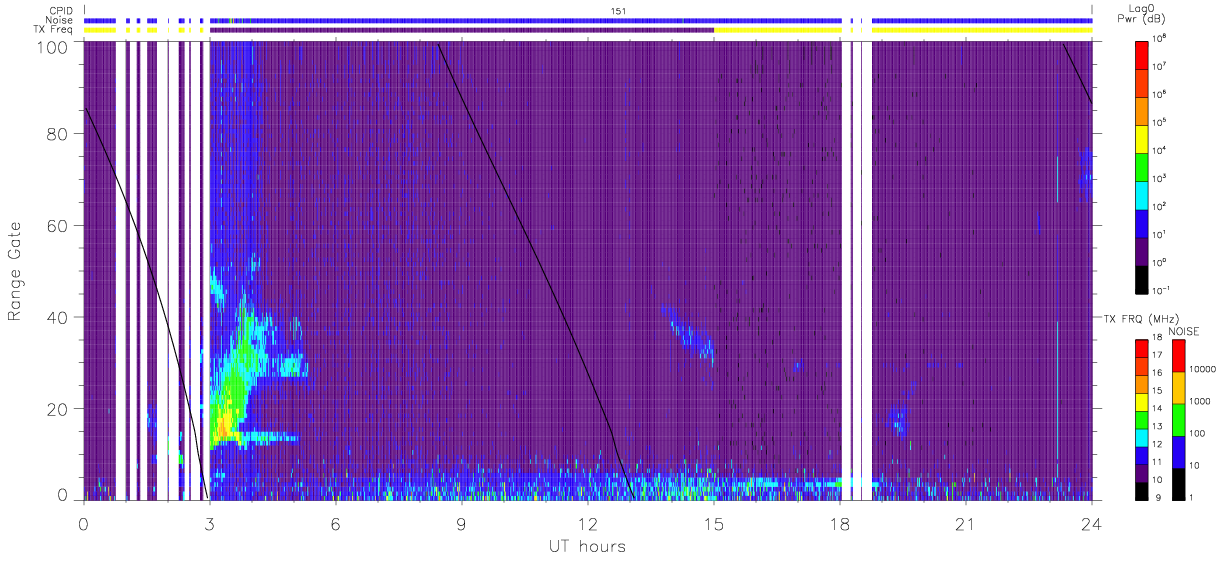Click the cyan segment of the Lag0 Pwr colorbar

[x=1142, y=193]
